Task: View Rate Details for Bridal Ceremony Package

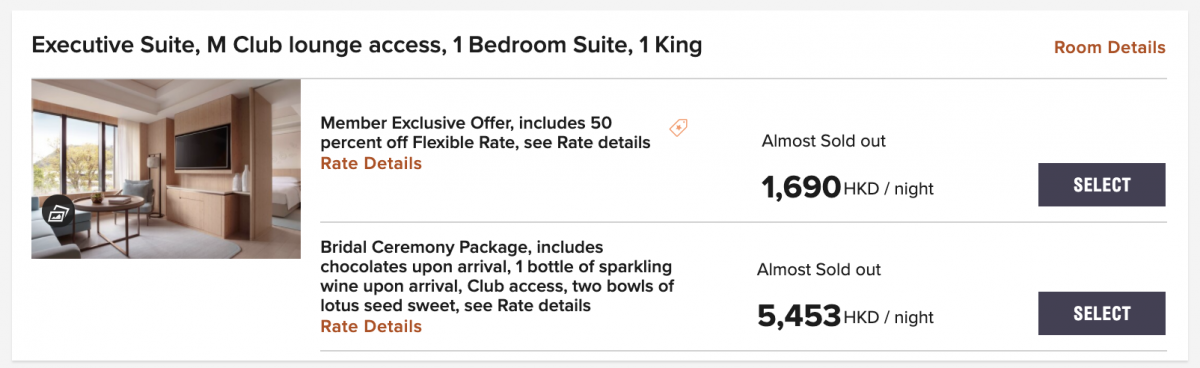Action: [x=371, y=326]
